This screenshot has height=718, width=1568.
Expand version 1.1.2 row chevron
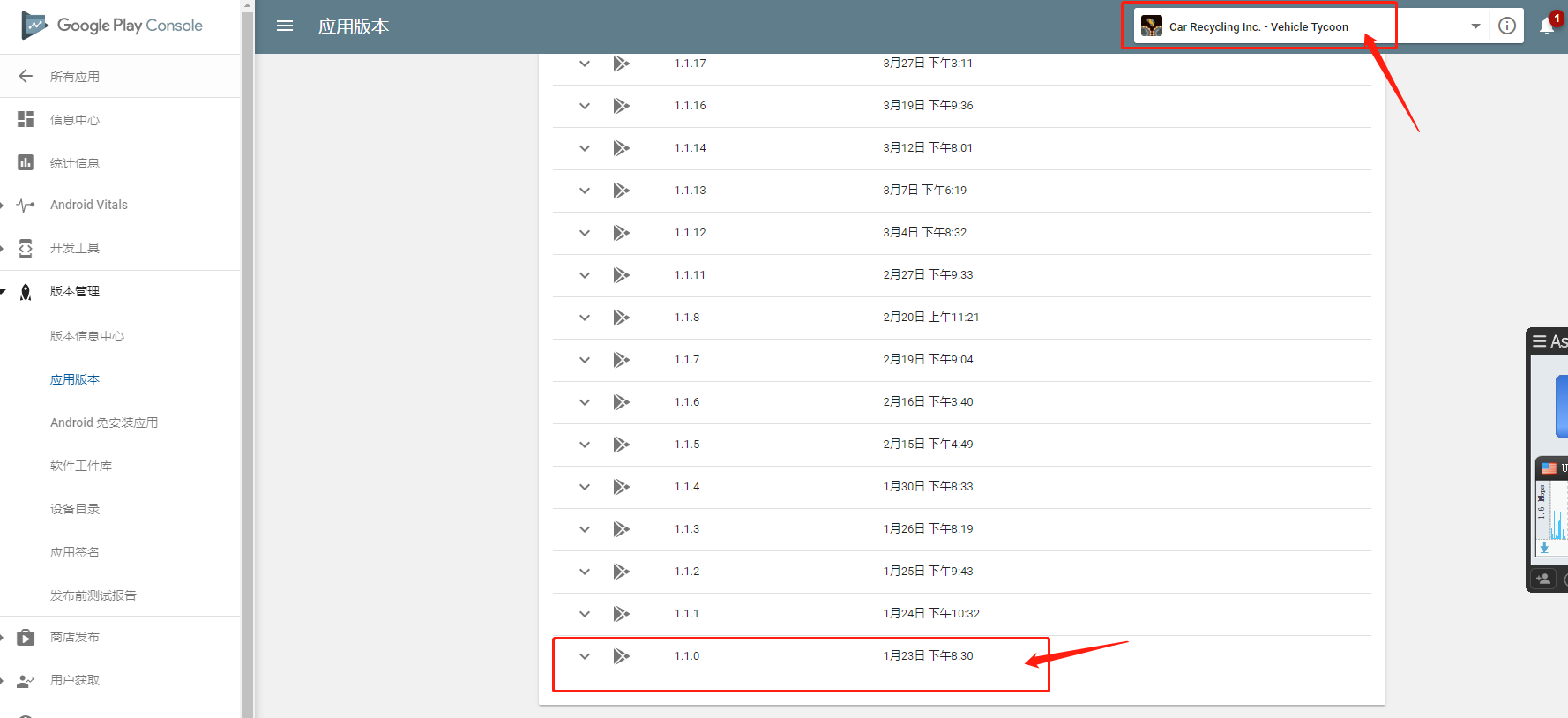(x=585, y=572)
